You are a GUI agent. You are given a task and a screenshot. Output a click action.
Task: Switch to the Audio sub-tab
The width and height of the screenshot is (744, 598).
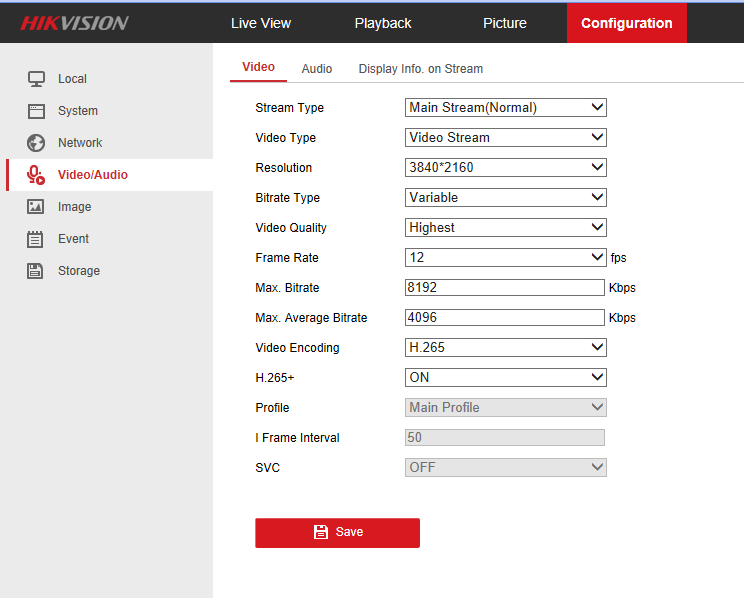click(x=317, y=69)
